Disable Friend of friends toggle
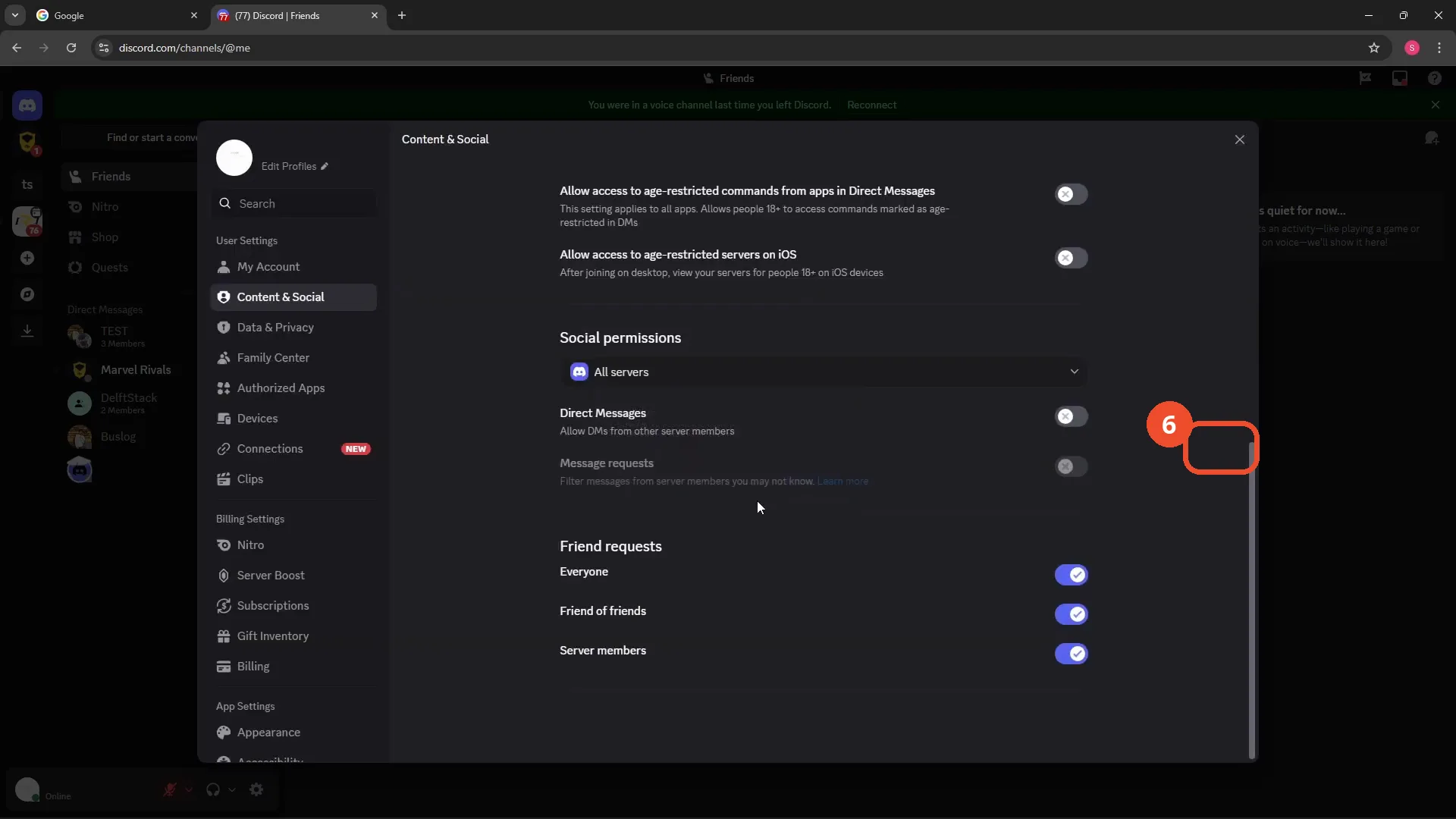This screenshot has width=1456, height=819. 1071,614
